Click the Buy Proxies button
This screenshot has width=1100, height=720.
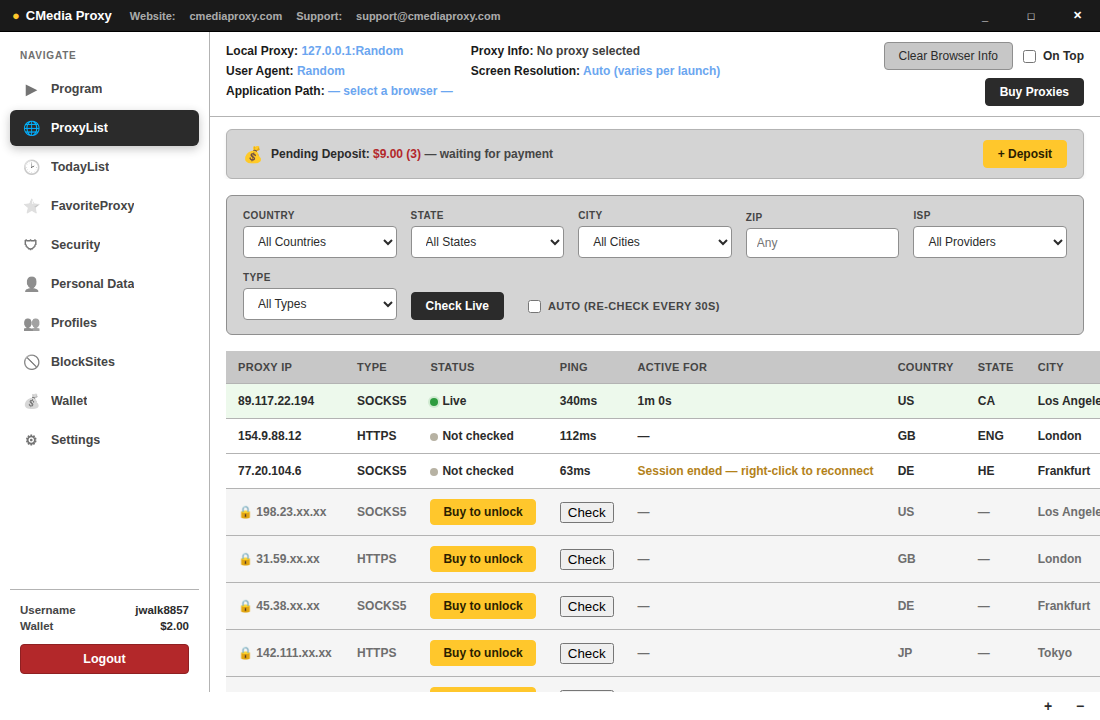tap(1034, 92)
